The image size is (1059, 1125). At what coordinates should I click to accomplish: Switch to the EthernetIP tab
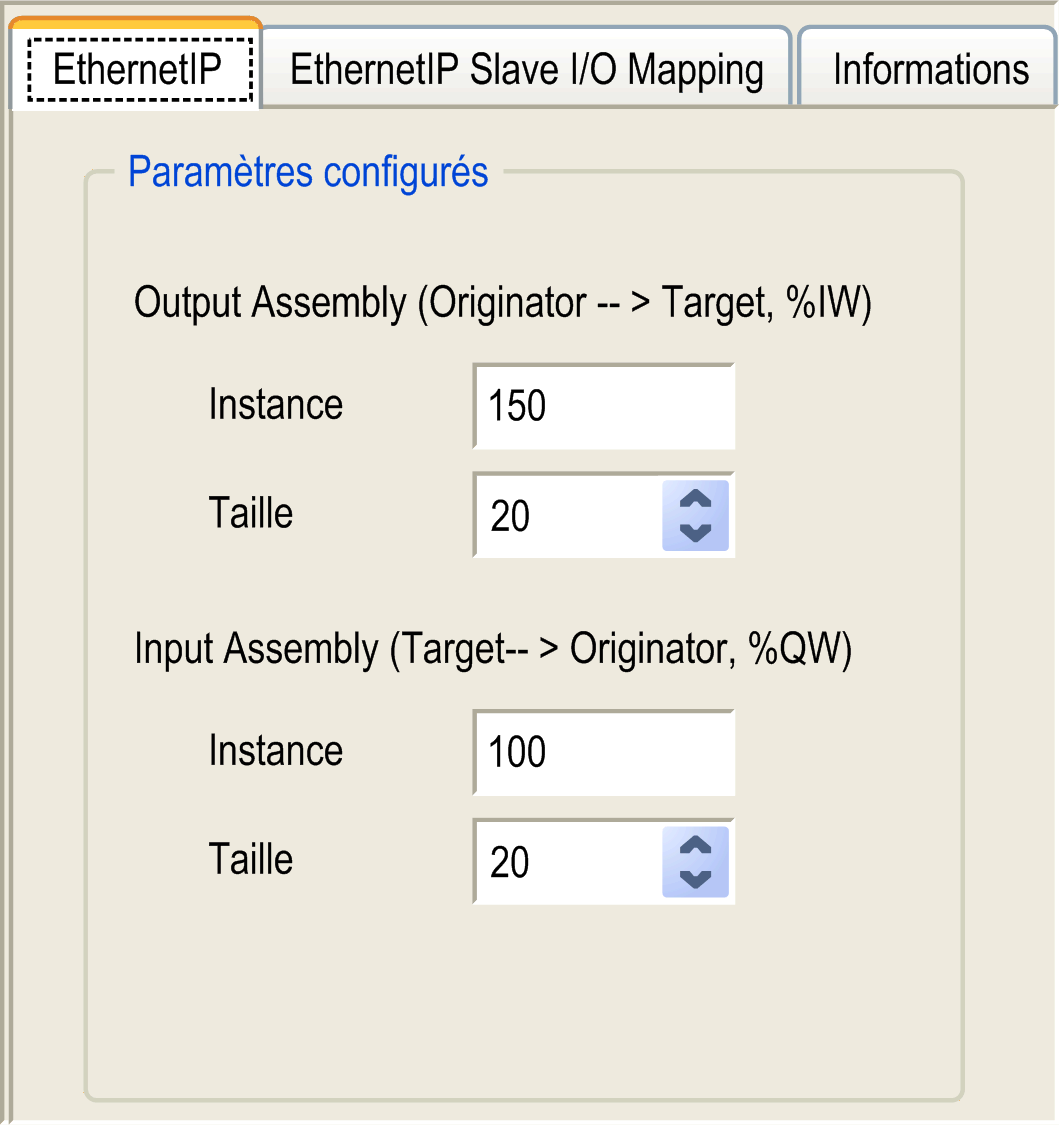click(x=136, y=67)
